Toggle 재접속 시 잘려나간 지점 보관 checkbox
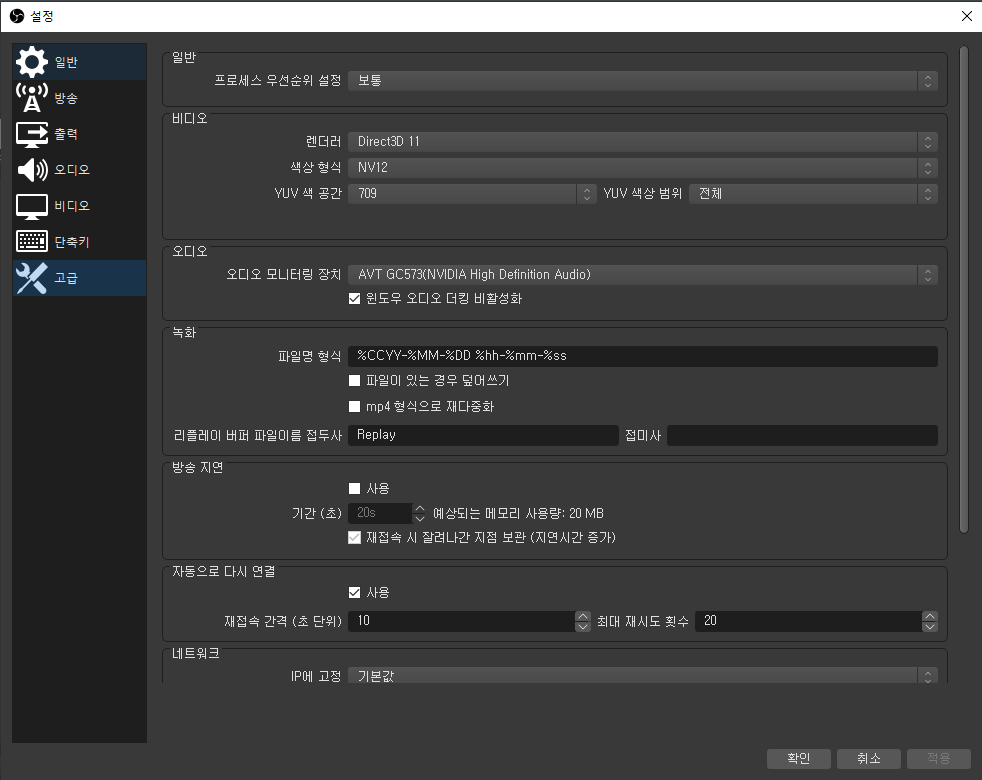This screenshot has width=982, height=780. coord(354,538)
